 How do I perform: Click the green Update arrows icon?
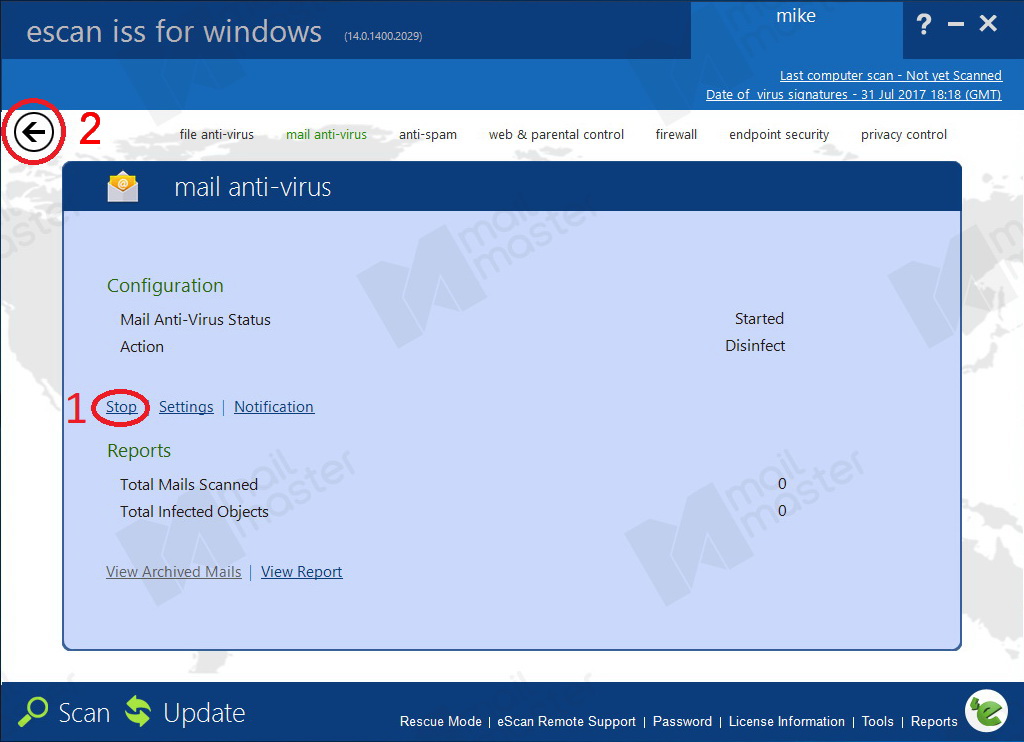pos(138,711)
